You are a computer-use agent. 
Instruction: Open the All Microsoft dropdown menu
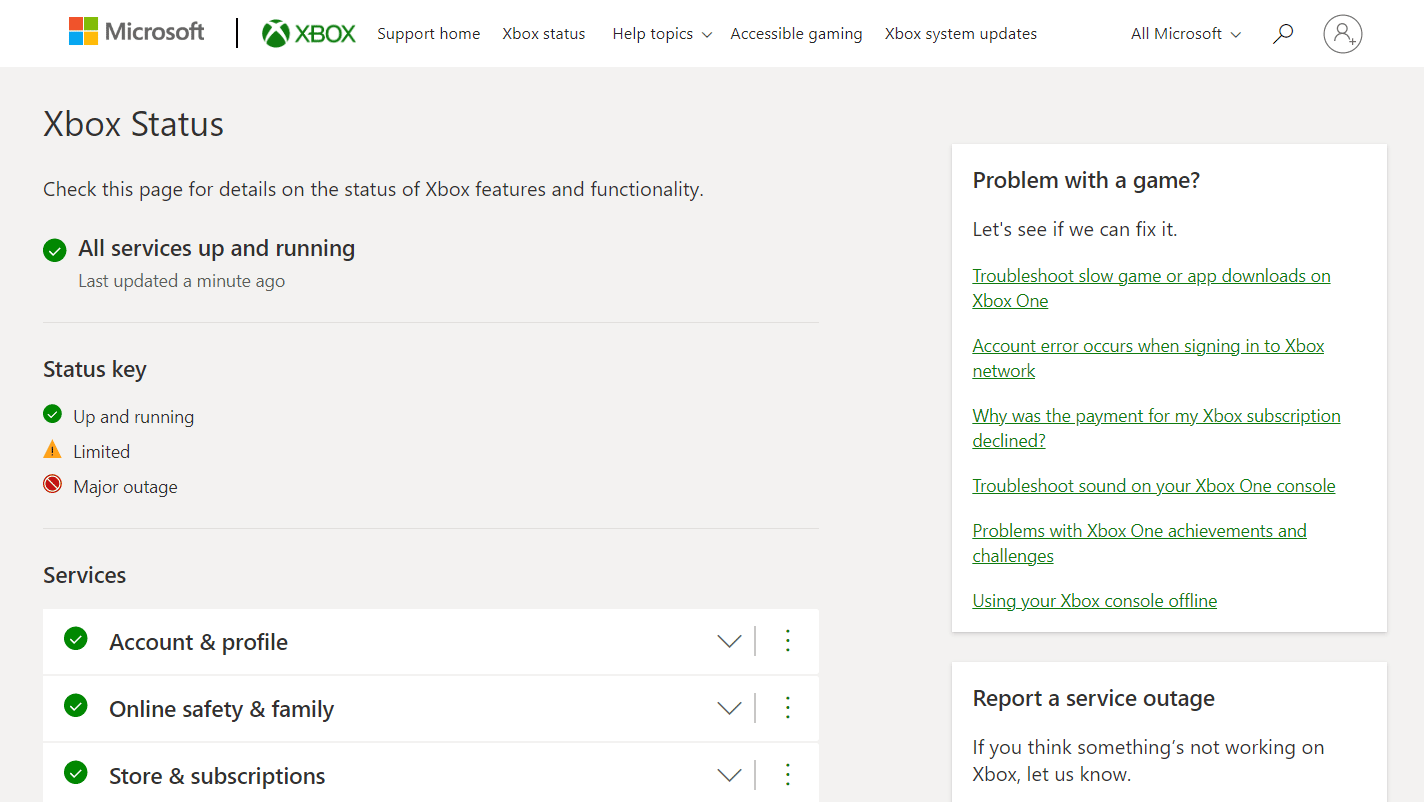[1186, 34]
